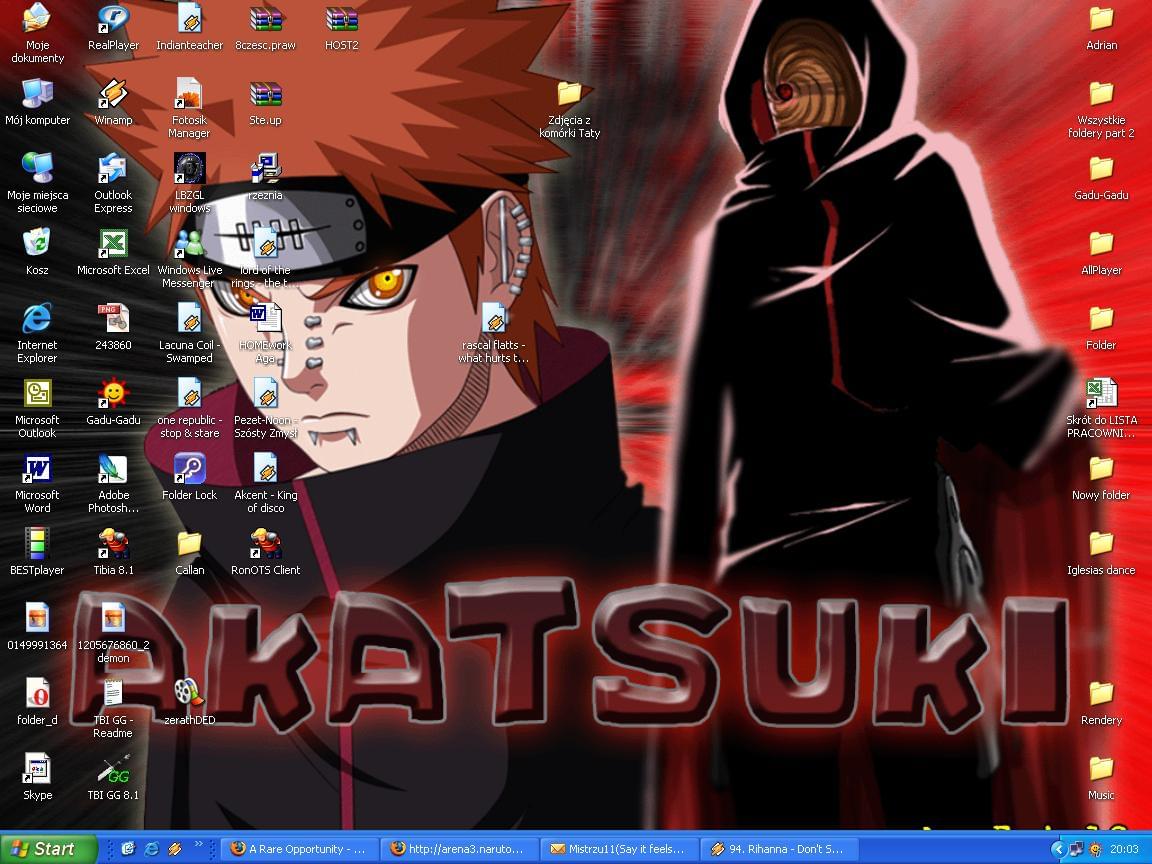
Task: Select the Adrian folder
Action: coord(1101,18)
